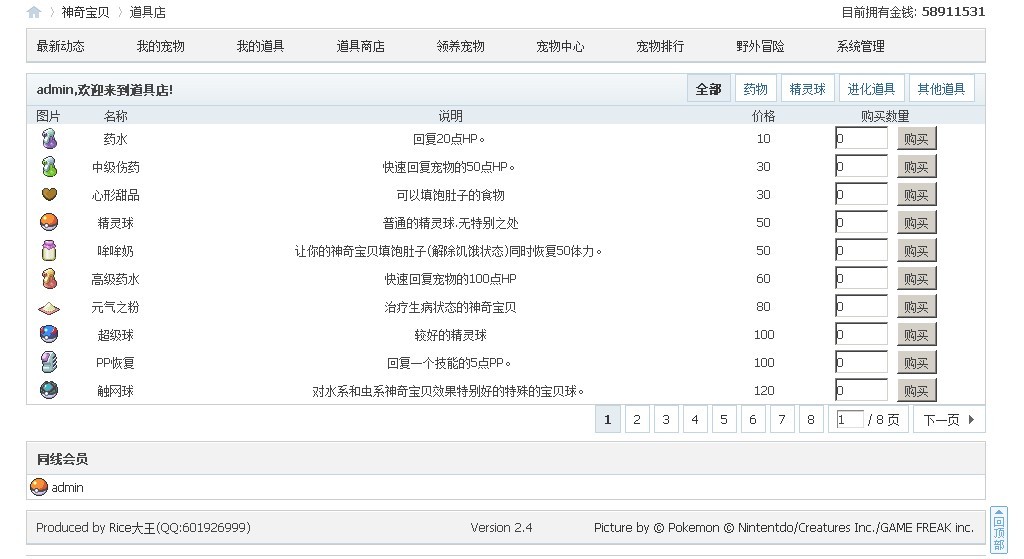Click the 心形甜品 heart icon
This screenshot has height=559, width=1024.
click(49, 194)
